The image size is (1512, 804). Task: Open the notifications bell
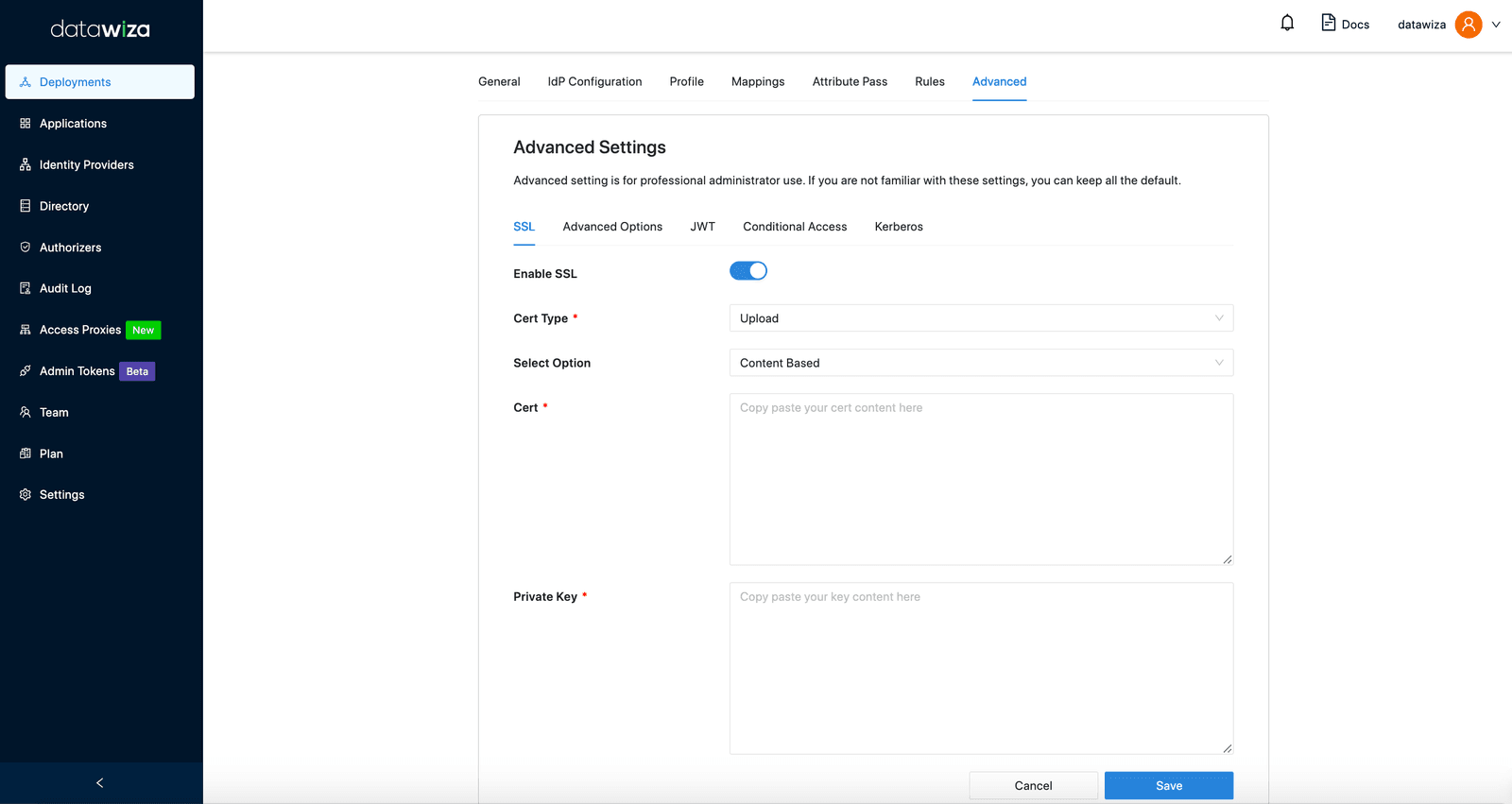(x=1287, y=23)
